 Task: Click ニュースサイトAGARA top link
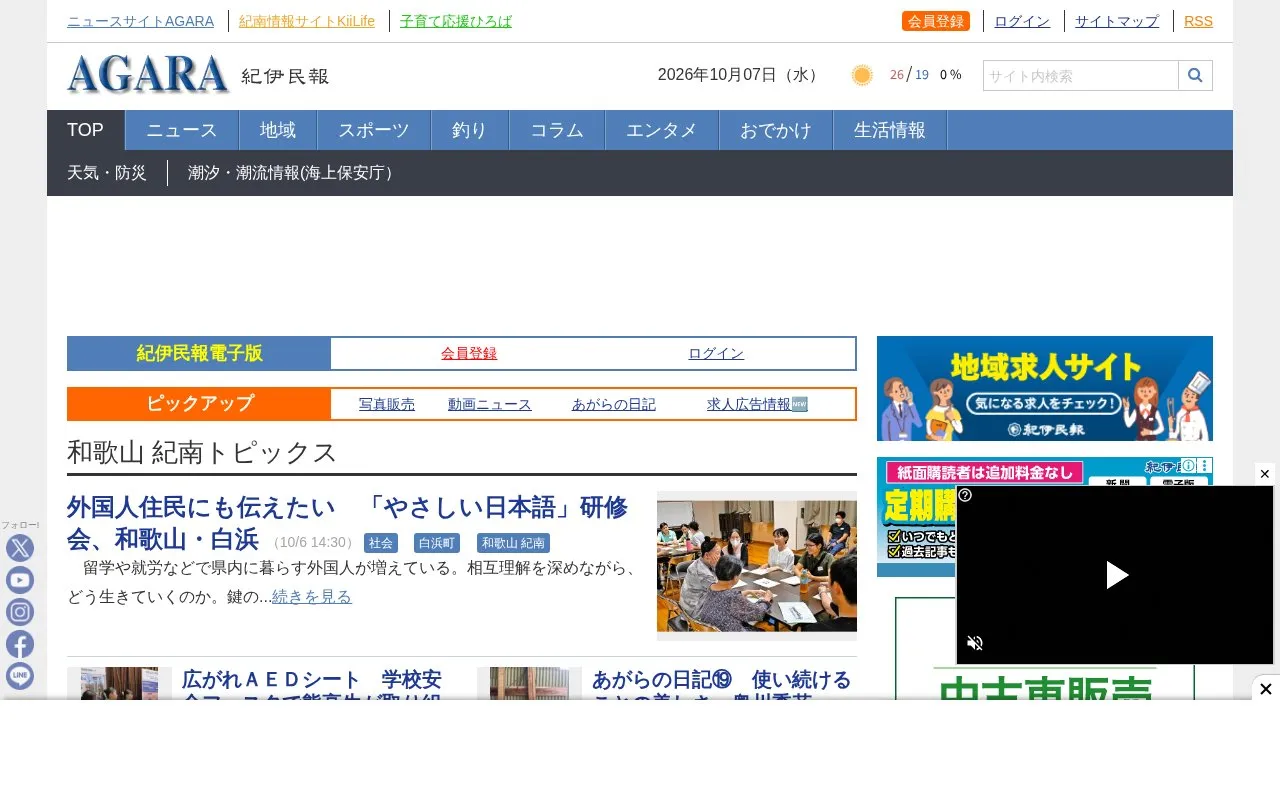pos(140,21)
